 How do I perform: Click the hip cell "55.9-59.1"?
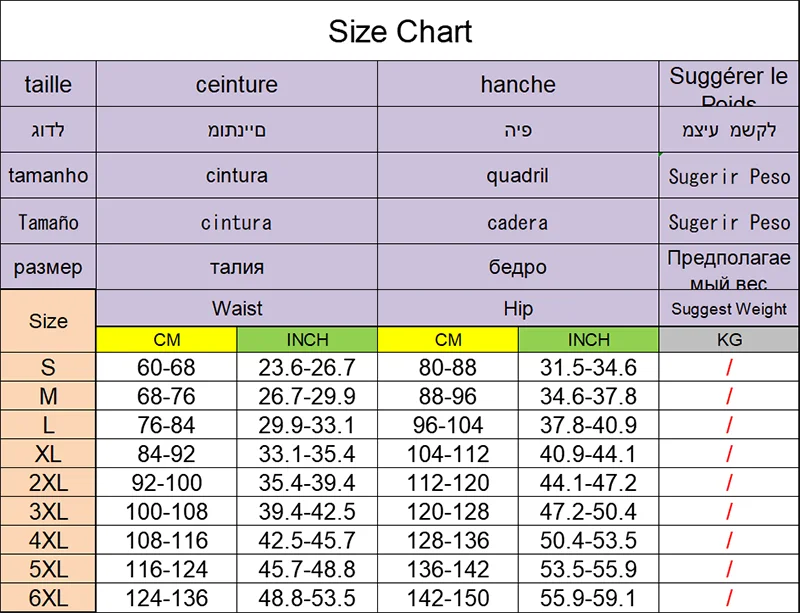588,598
